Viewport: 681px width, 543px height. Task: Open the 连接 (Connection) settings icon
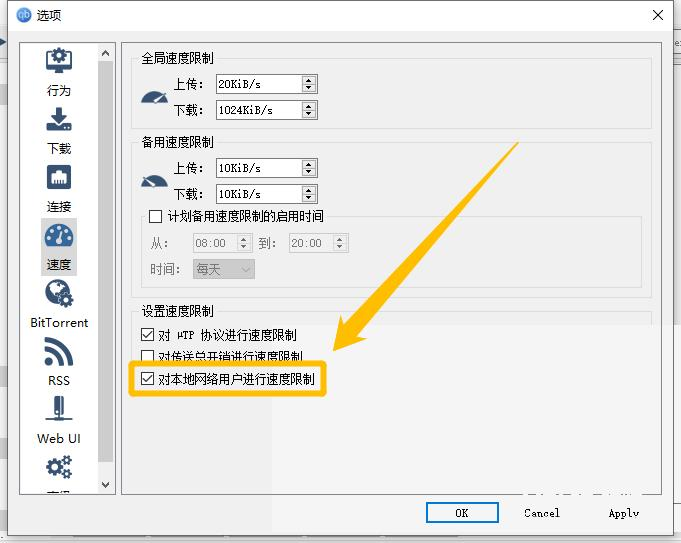(x=59, y=177)
